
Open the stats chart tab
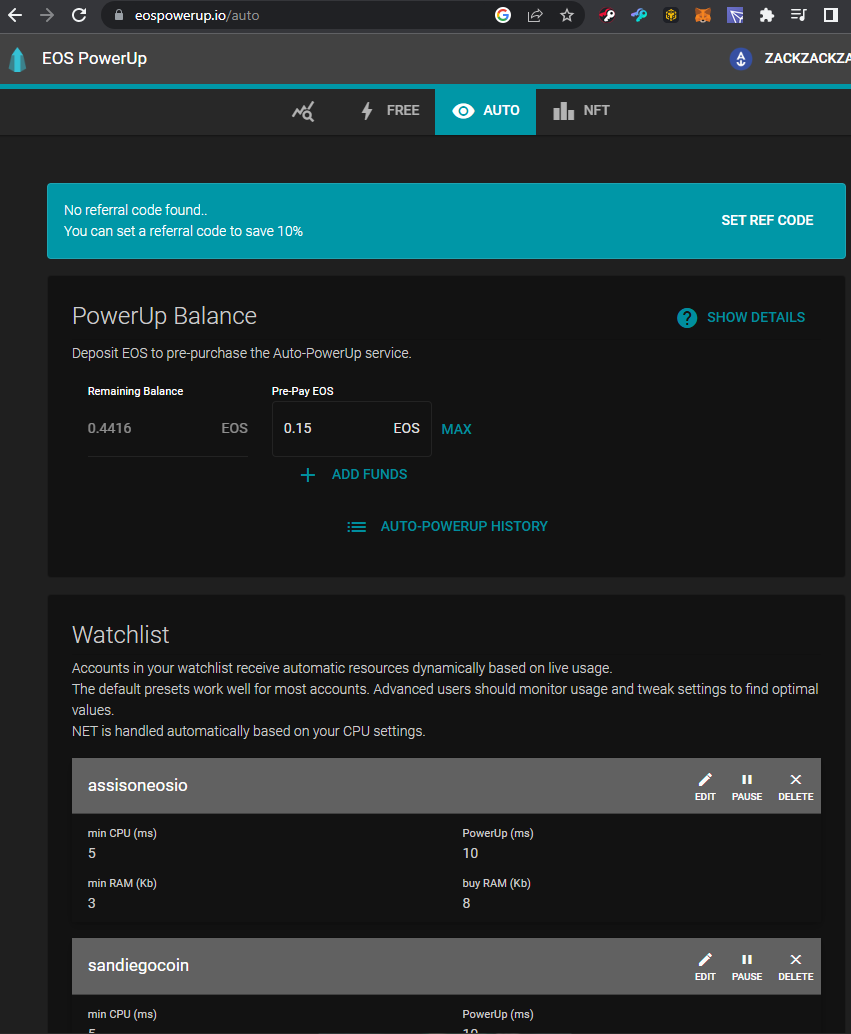click(303, 111)
